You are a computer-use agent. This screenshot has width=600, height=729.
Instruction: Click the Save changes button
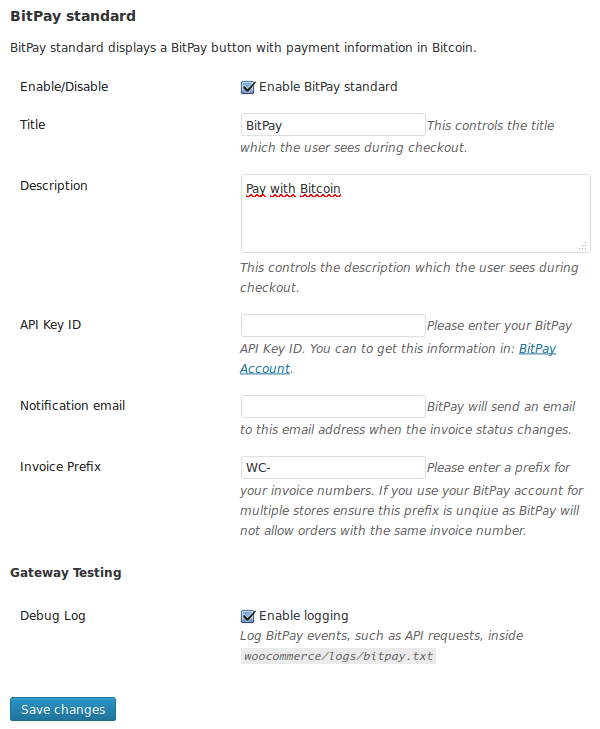(63, 709)
